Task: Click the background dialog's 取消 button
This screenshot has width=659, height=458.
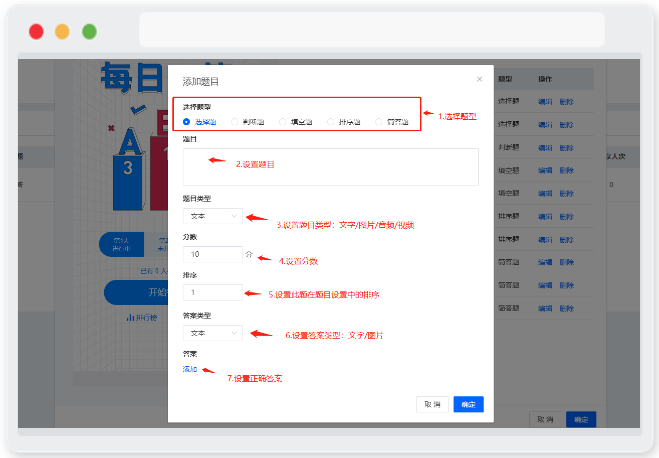Action: (545, 419)
